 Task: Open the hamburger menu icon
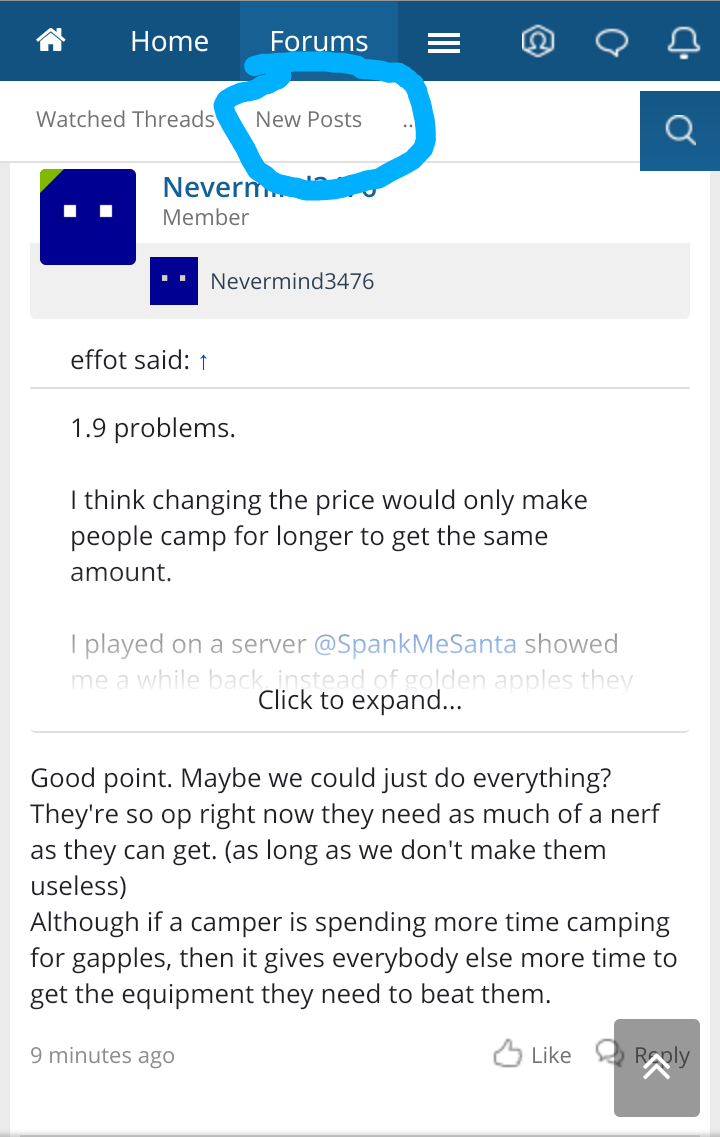444,44
